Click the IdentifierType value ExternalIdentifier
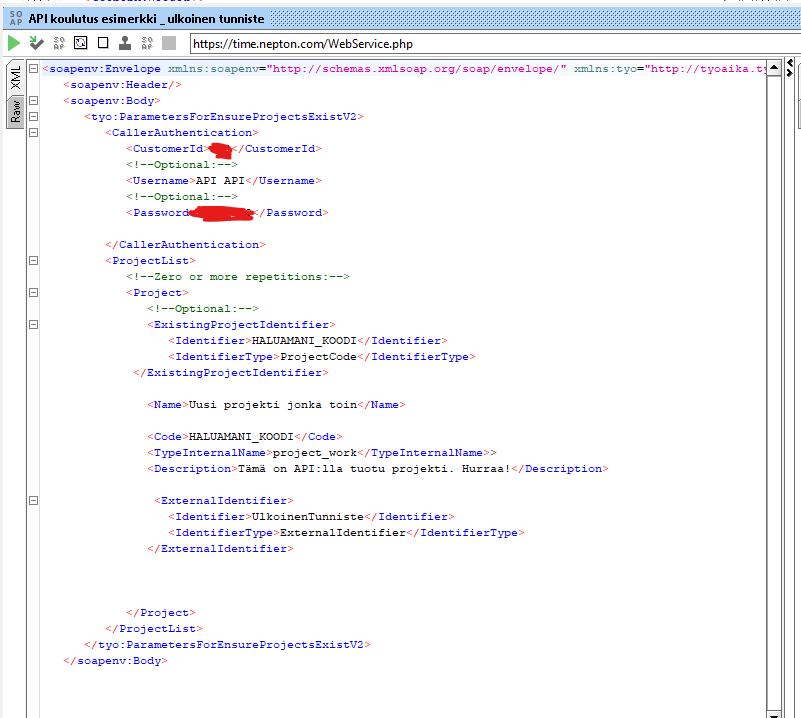 pyautogui.click(x=343, y=533)
